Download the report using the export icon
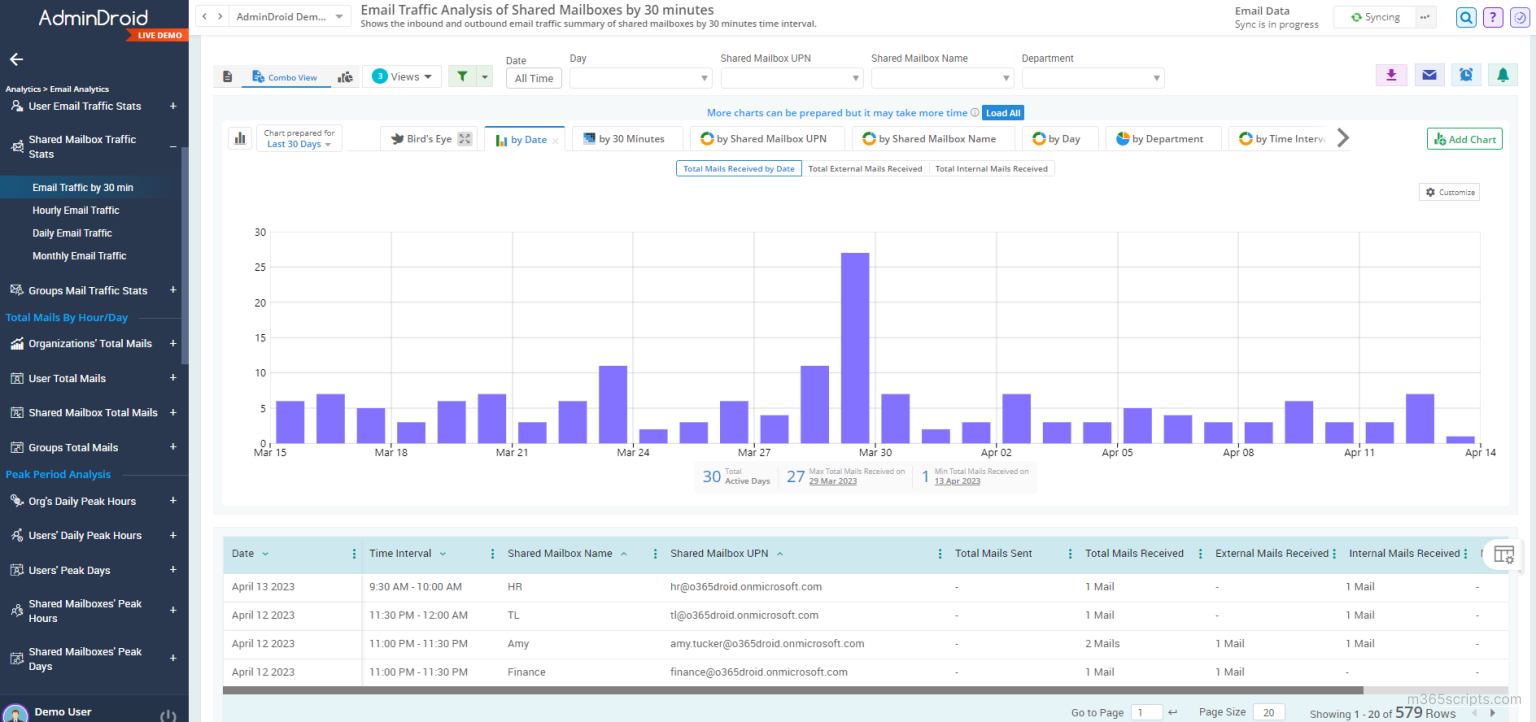1536x722 pixels. point(1391,74)
